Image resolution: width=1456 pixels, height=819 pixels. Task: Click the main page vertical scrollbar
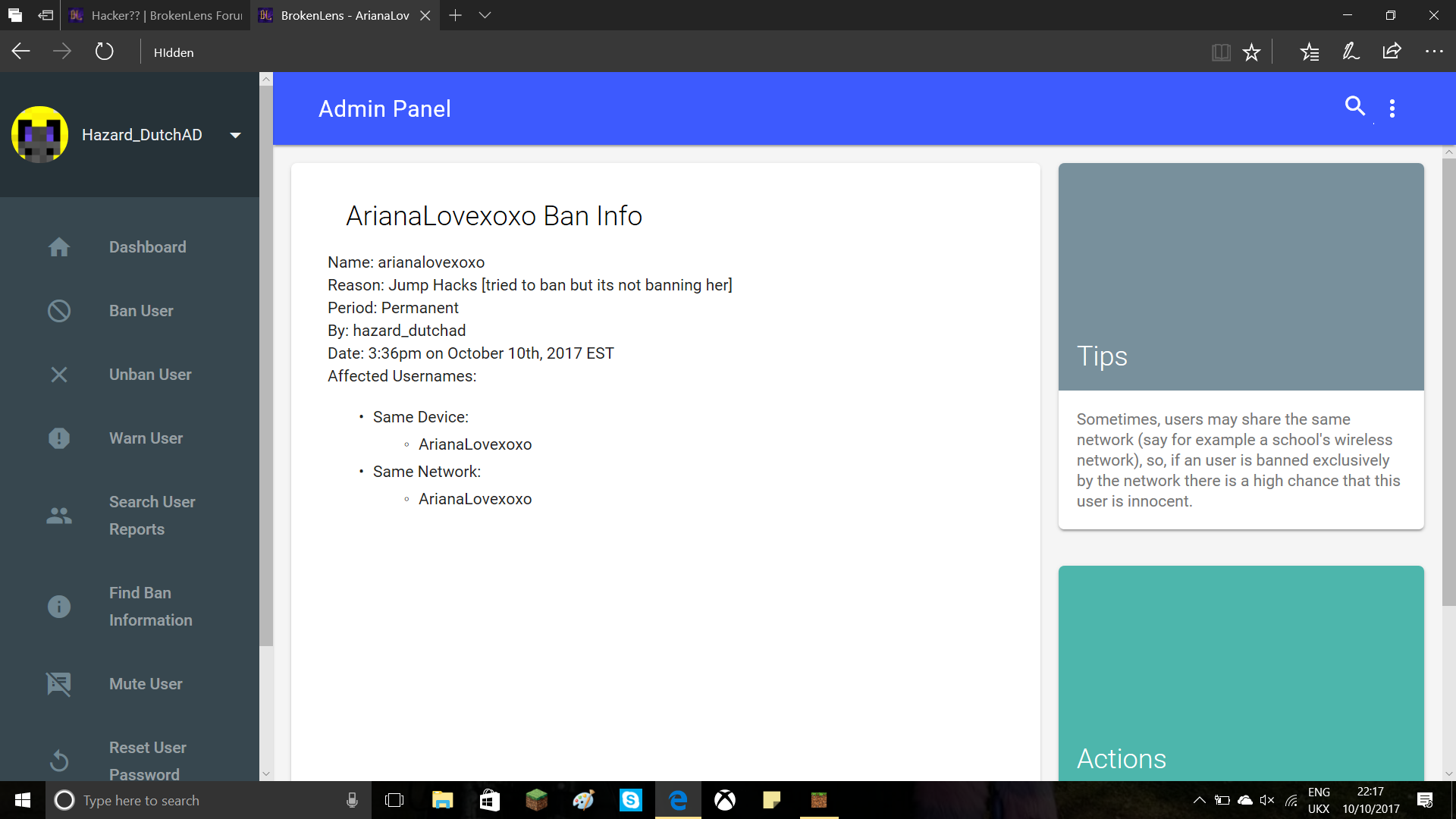point(1449,383)
